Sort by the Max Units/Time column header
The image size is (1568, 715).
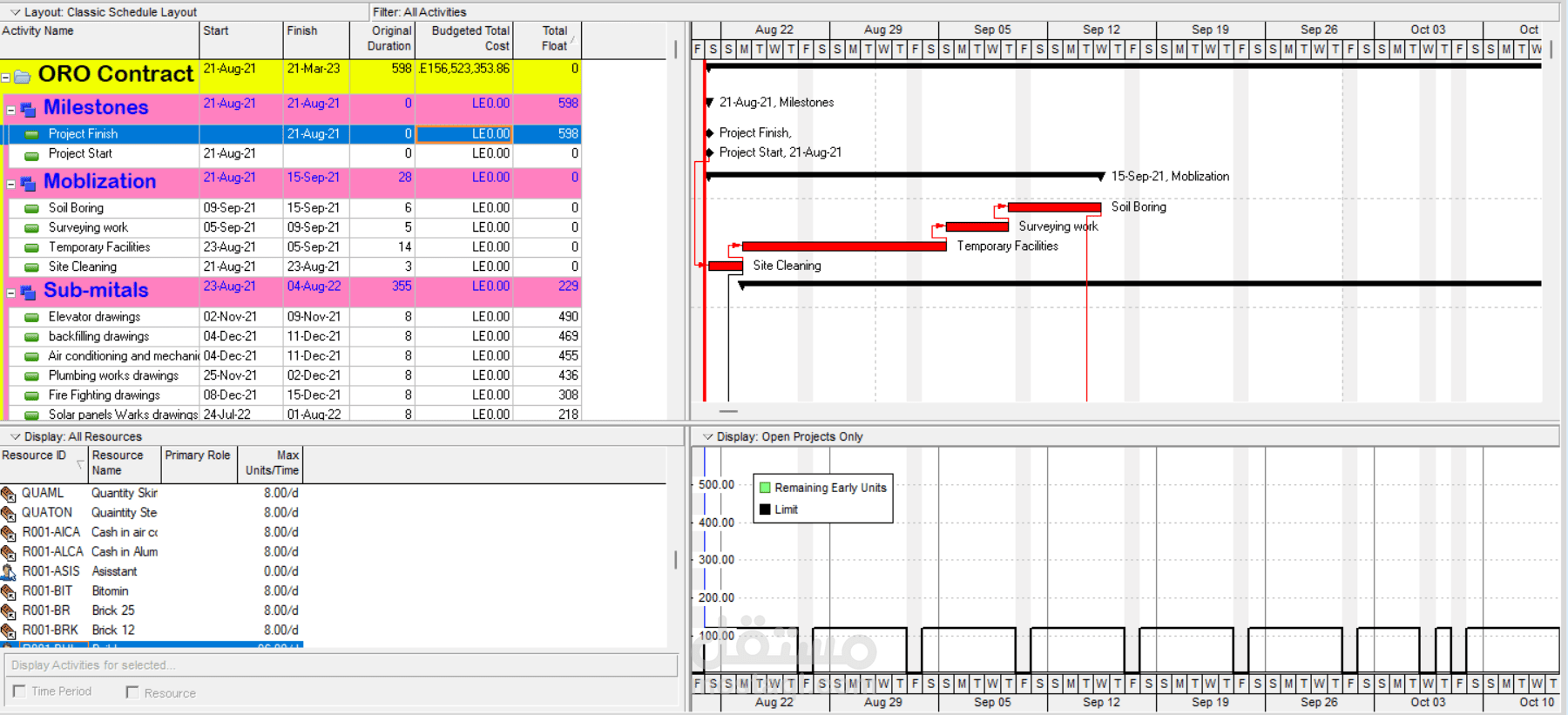click(270, 464)
